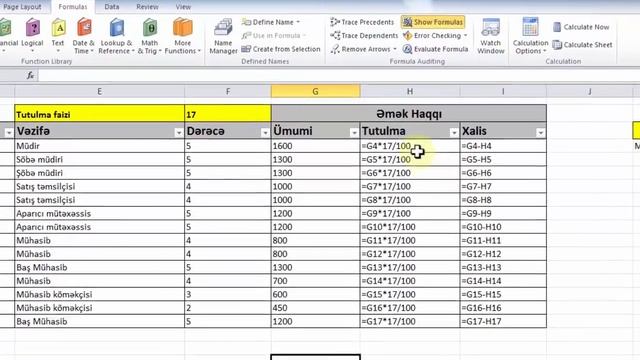The width and height of the screenshot is (640, 360).
Task: Open the Text functions library
Action: click(58, 36)
